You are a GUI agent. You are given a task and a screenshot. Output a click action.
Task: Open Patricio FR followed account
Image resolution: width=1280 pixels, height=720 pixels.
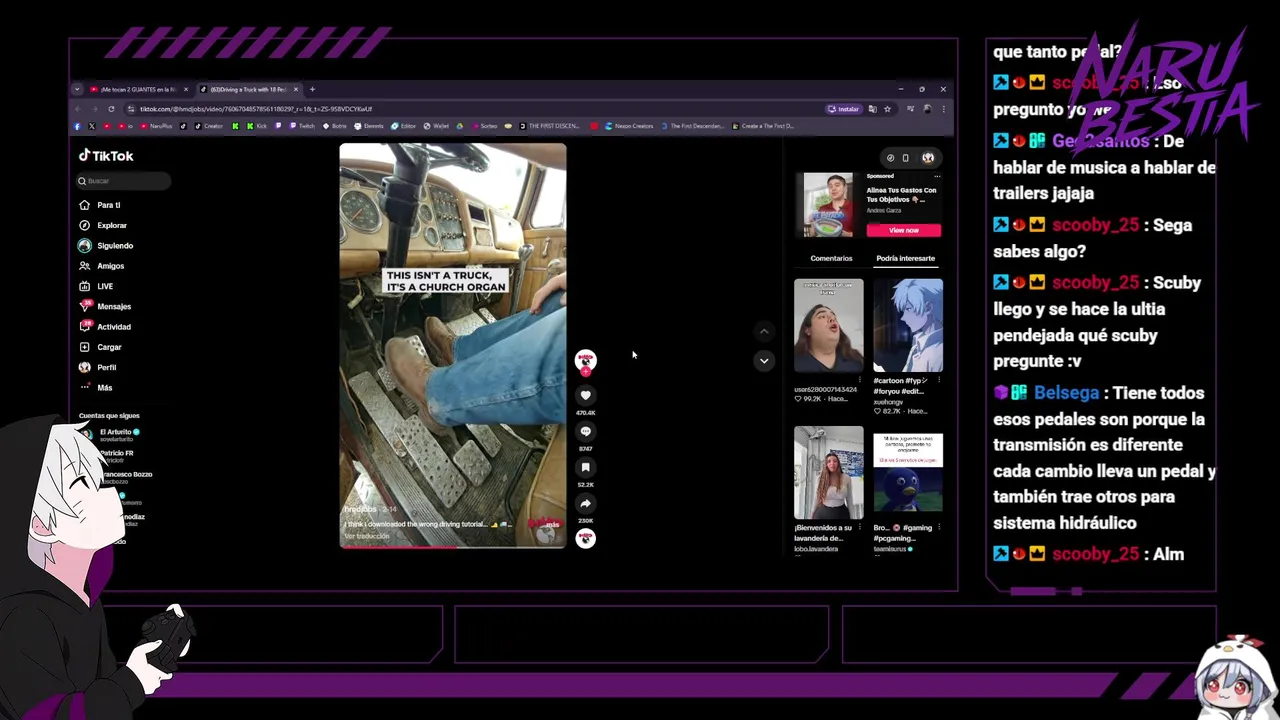pyautogui.click(x=116, y=456)
